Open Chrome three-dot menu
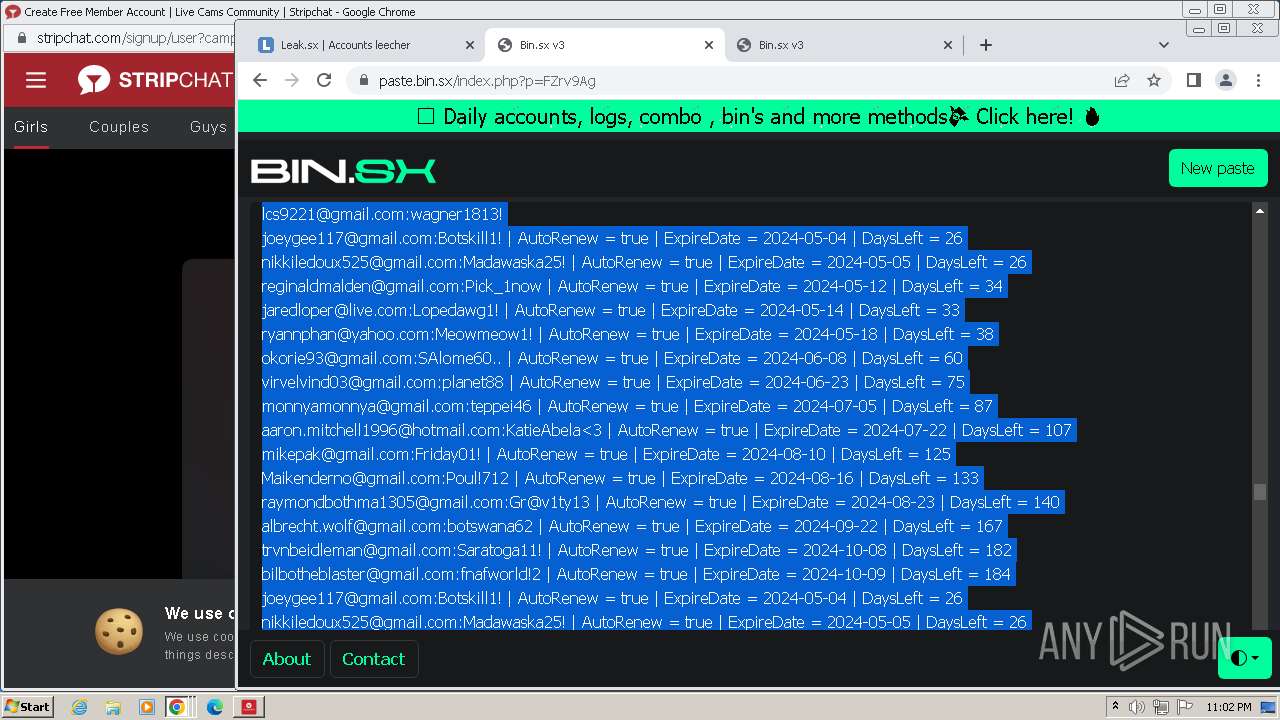 coord(1258,81)
